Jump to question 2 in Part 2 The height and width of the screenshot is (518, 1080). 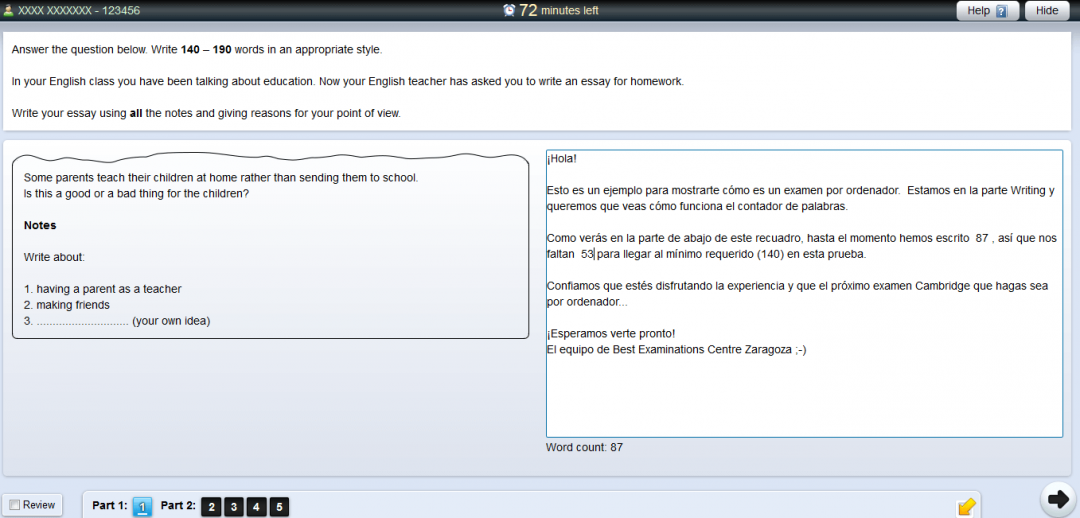click(211, 507)
